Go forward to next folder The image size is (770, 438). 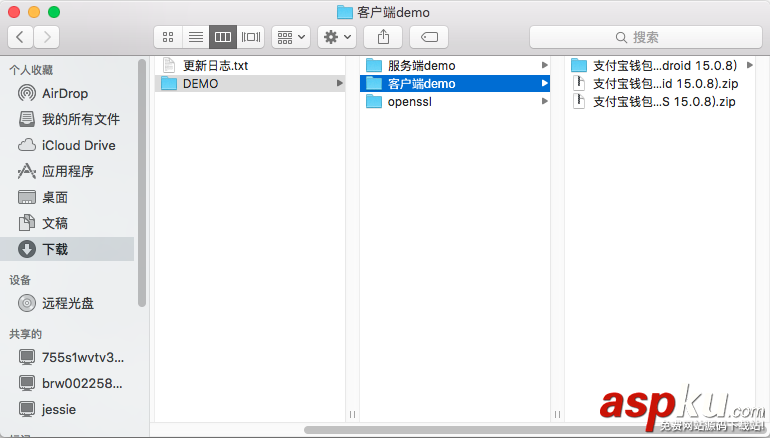tap(47, 37)
